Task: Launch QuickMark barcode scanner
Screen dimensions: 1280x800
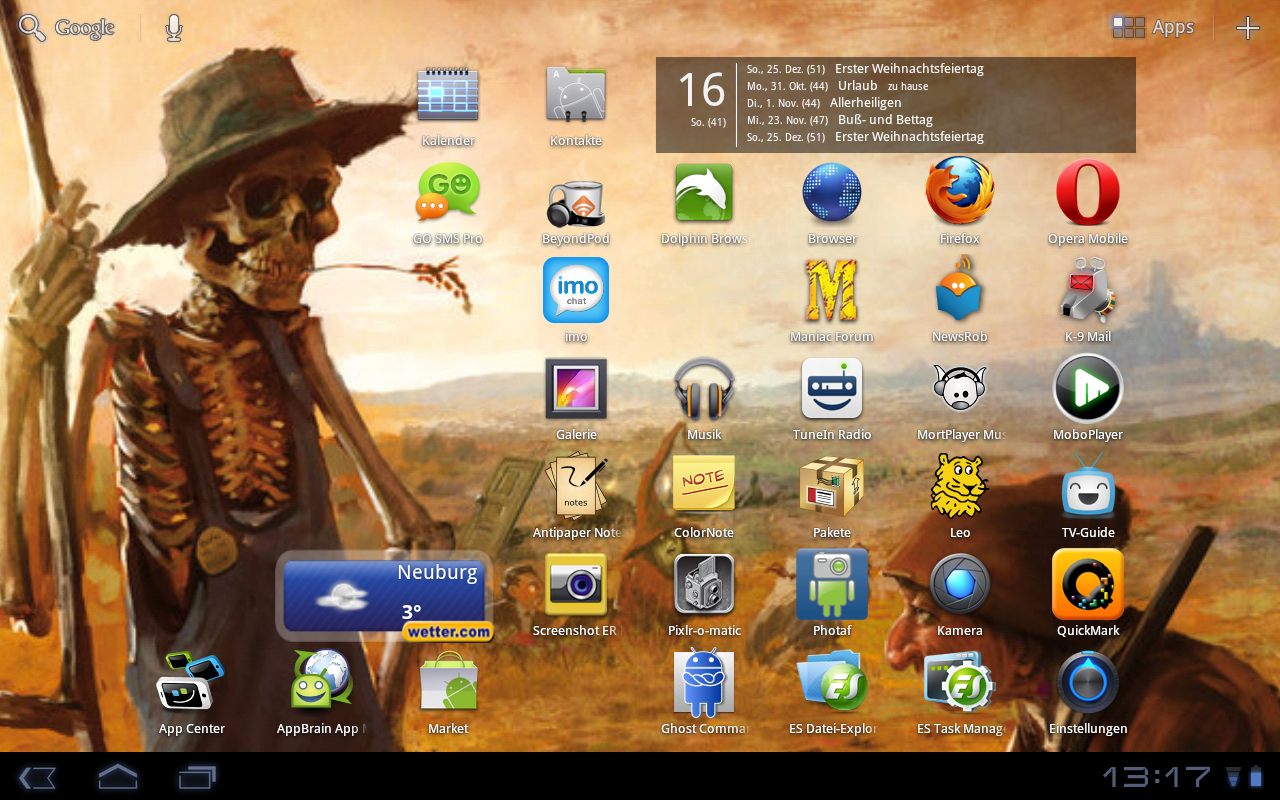Action: [1087, 586]
